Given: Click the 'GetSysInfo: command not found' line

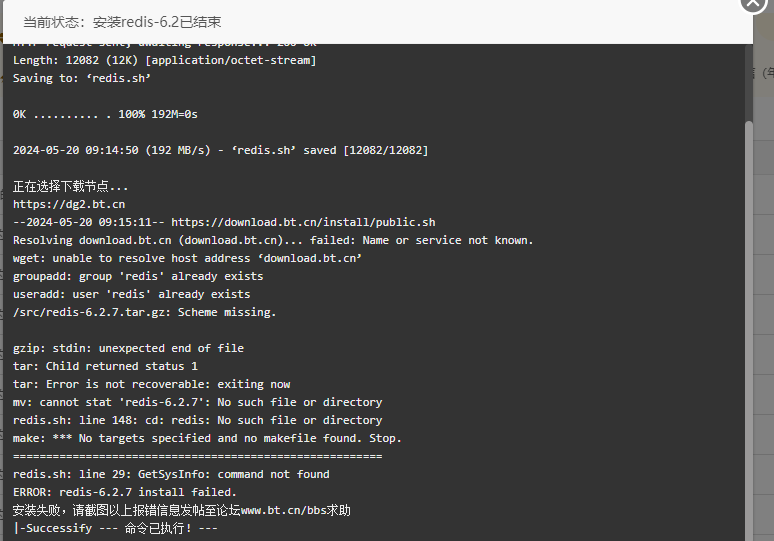Looking at the screenshot, I should pos(171,474).
